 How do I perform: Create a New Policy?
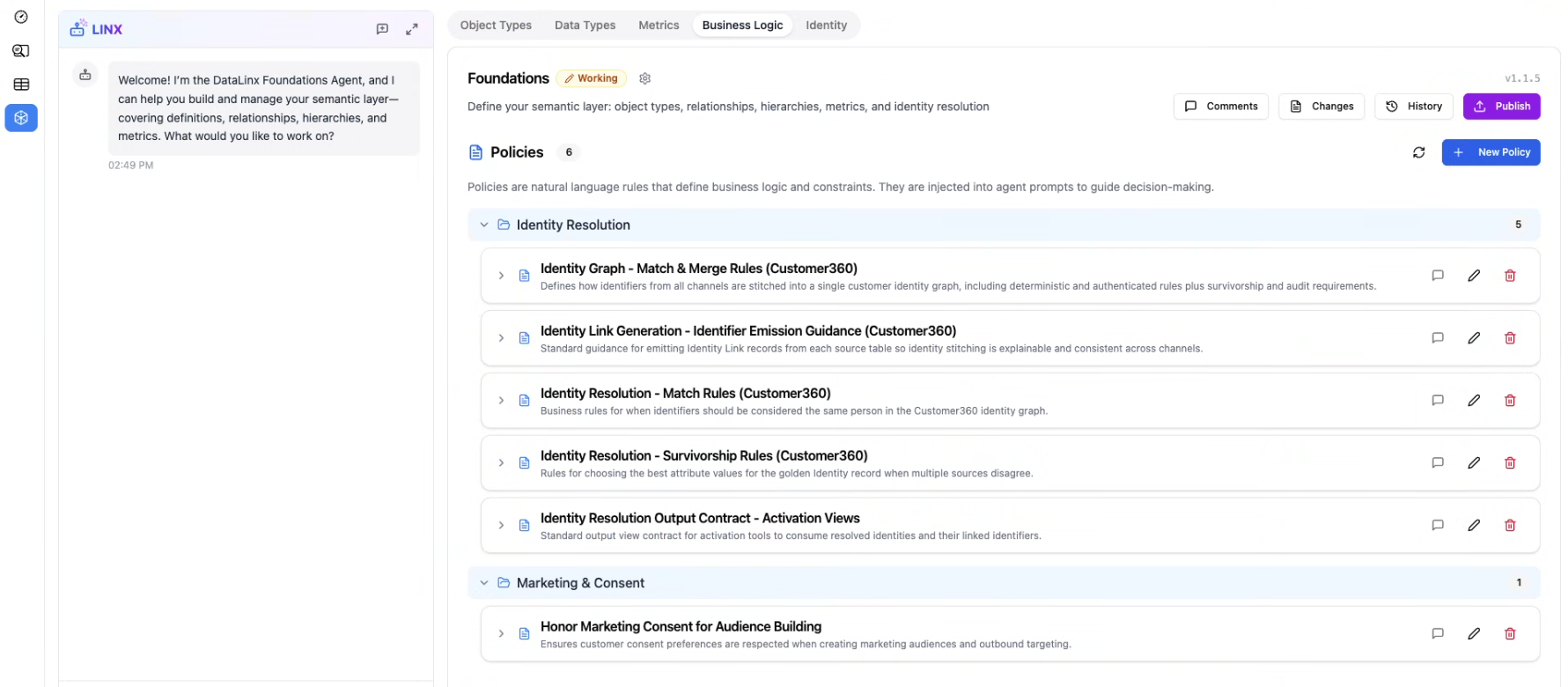coord(1491,152)
